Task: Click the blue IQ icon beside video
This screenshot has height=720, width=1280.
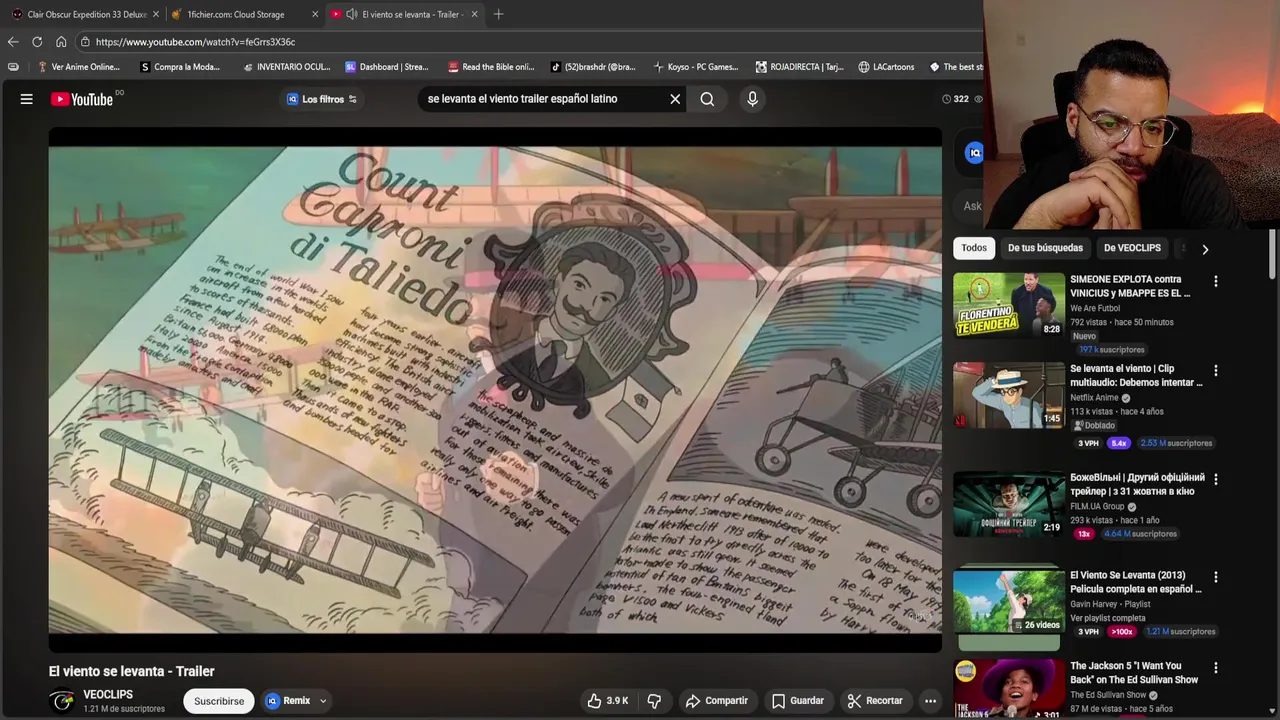Action: 973,152
